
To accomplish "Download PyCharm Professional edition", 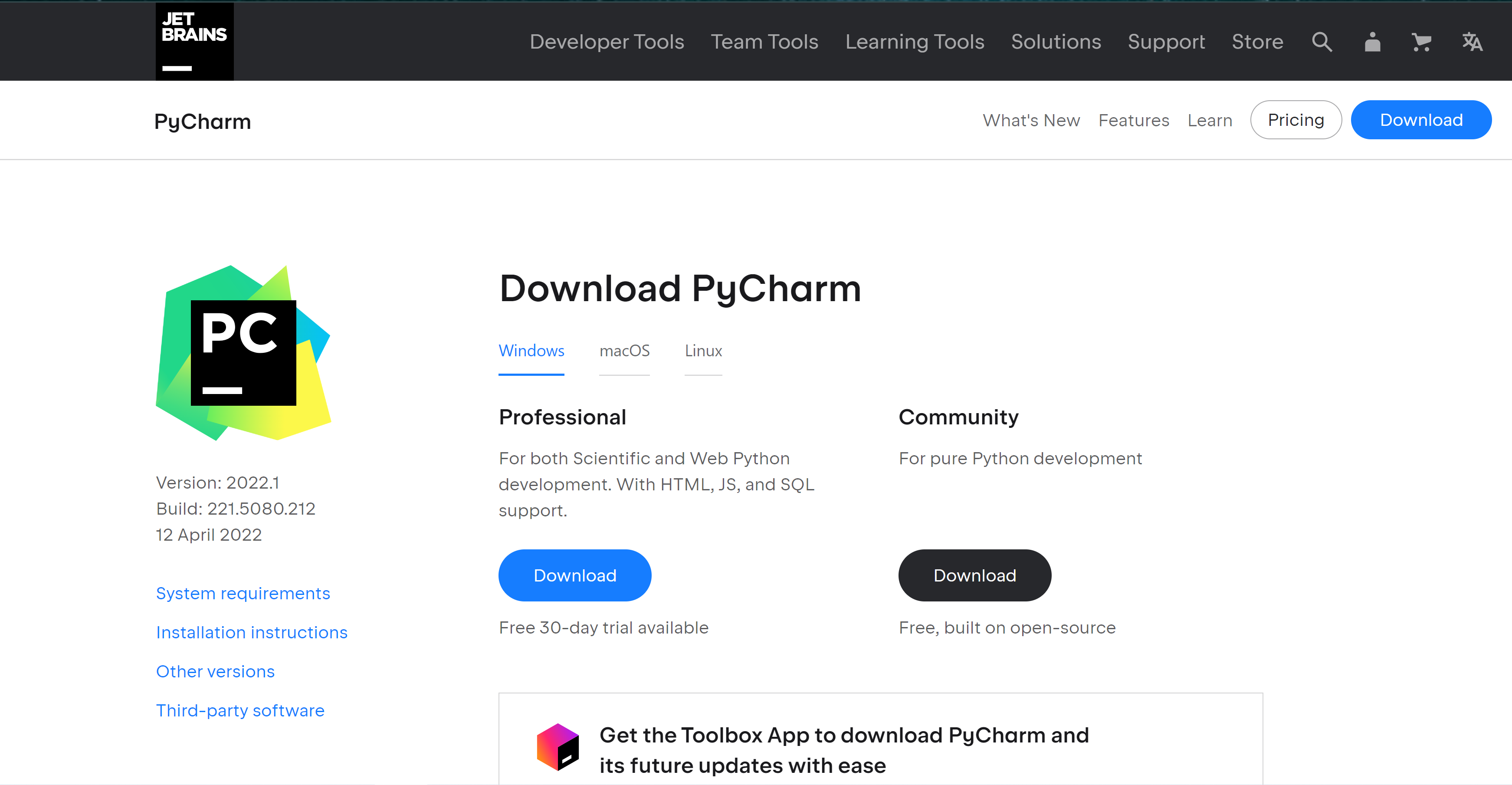I will click(574, 575).
